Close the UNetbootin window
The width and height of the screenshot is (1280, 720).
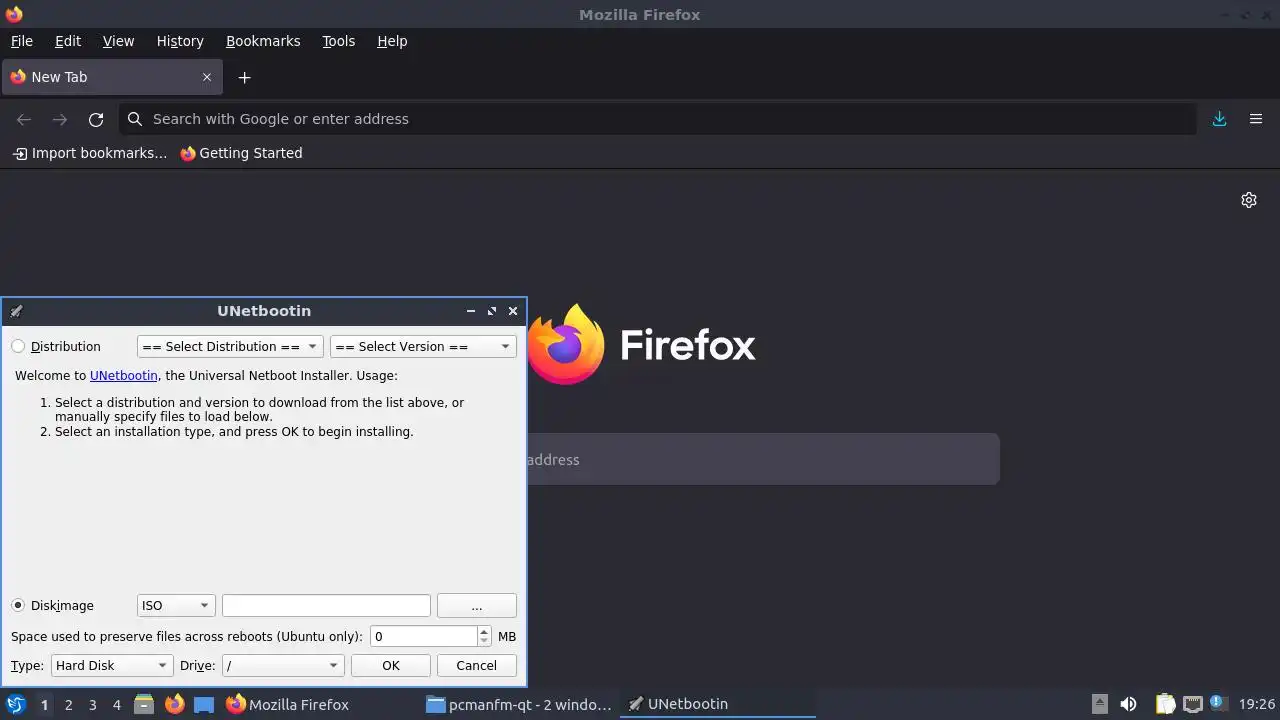click(513, 311)
